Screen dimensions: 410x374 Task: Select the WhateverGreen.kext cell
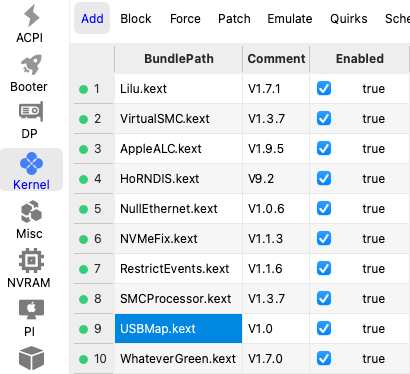(x=179, y=359)
